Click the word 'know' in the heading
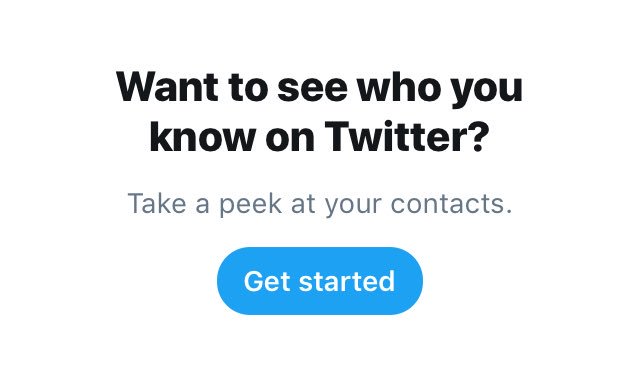 202,136
